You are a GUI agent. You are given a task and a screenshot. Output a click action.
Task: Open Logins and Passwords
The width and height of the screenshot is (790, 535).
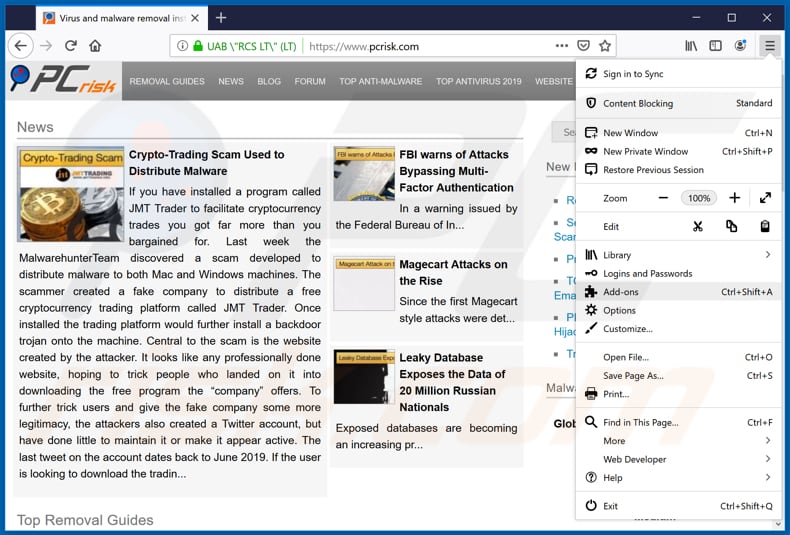click(x=679, y=274)
